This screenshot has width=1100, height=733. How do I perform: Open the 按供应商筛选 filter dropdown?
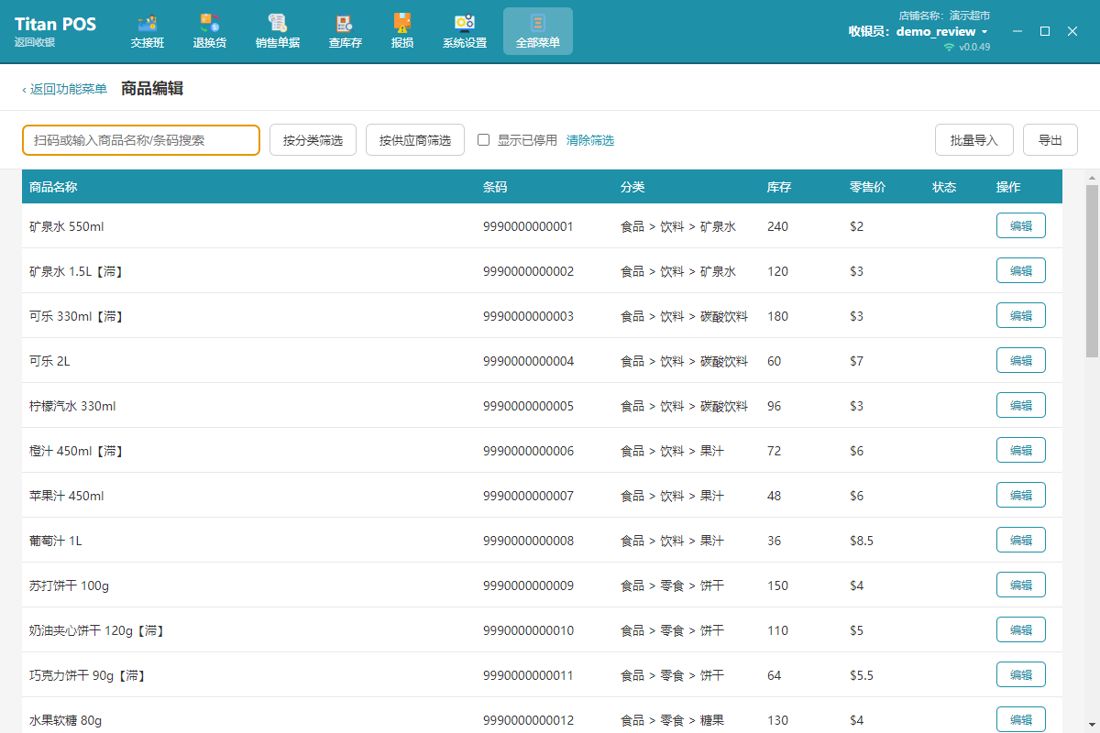(x=415, y=140)
